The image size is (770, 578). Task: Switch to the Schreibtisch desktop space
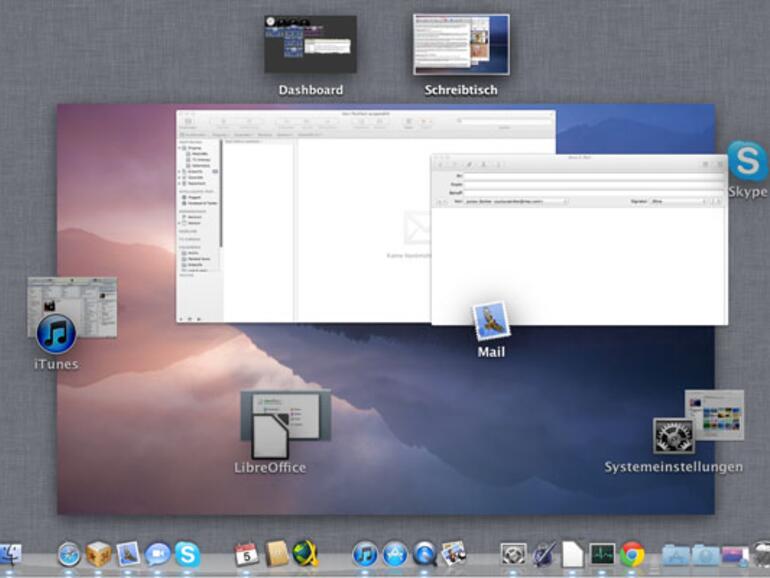[x=461, y=44]
